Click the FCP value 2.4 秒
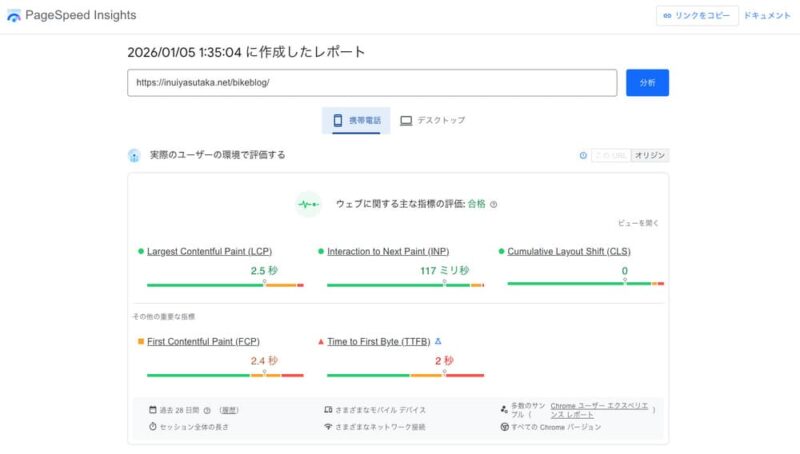 click(x=264, y=361)
